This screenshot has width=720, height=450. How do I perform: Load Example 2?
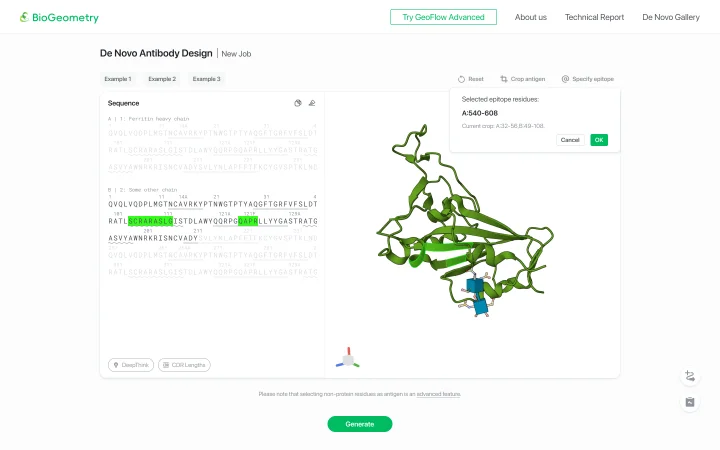tap(162, 79)
